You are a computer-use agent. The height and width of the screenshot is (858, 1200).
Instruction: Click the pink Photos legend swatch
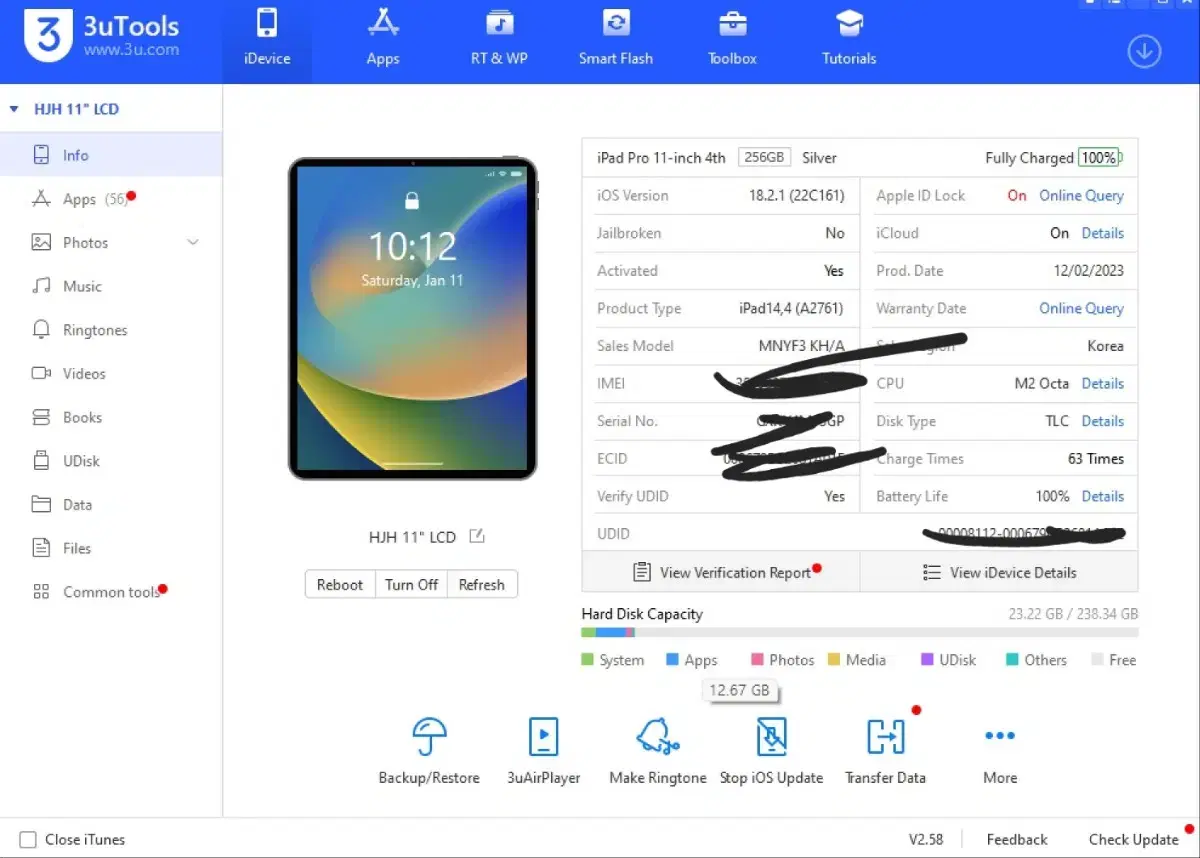coord(758,660)
